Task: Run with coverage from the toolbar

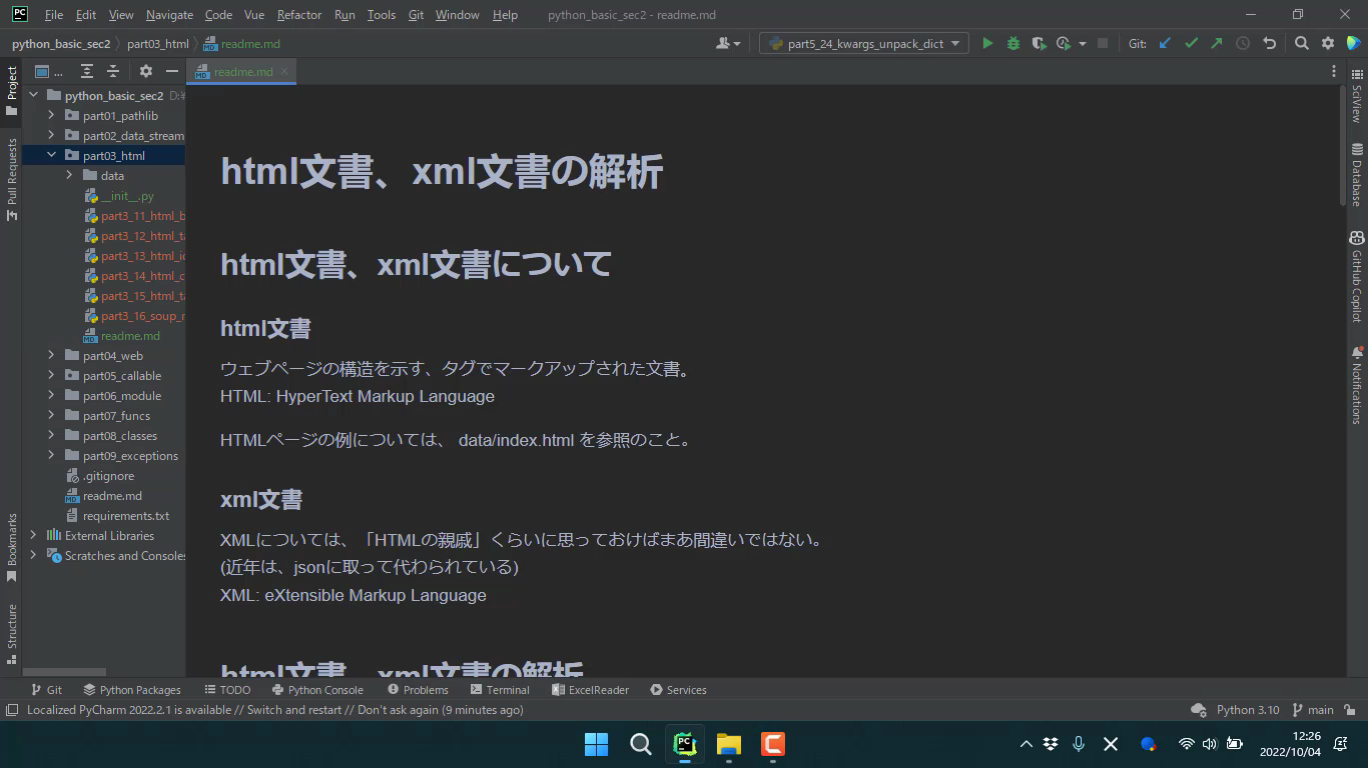Action: [1039, 43]
